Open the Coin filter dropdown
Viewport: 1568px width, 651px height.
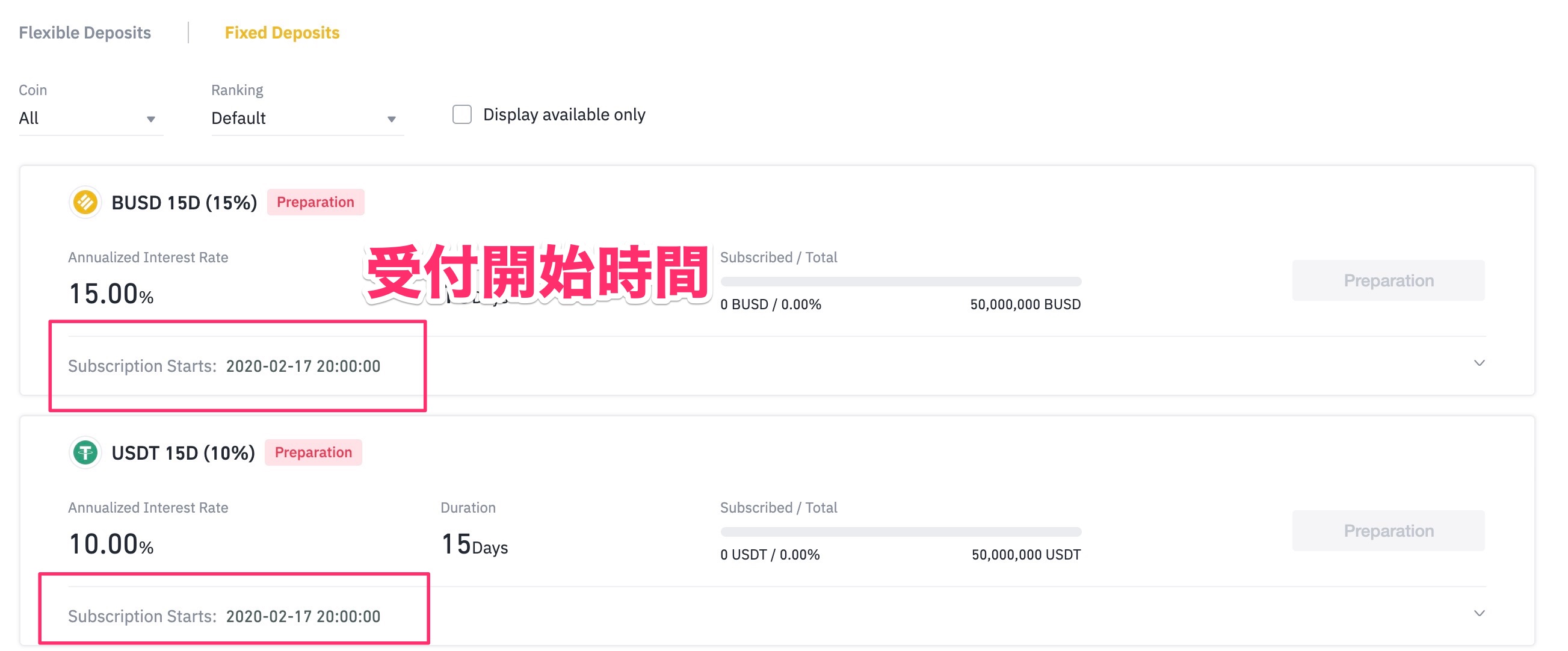tap(90, 118)
